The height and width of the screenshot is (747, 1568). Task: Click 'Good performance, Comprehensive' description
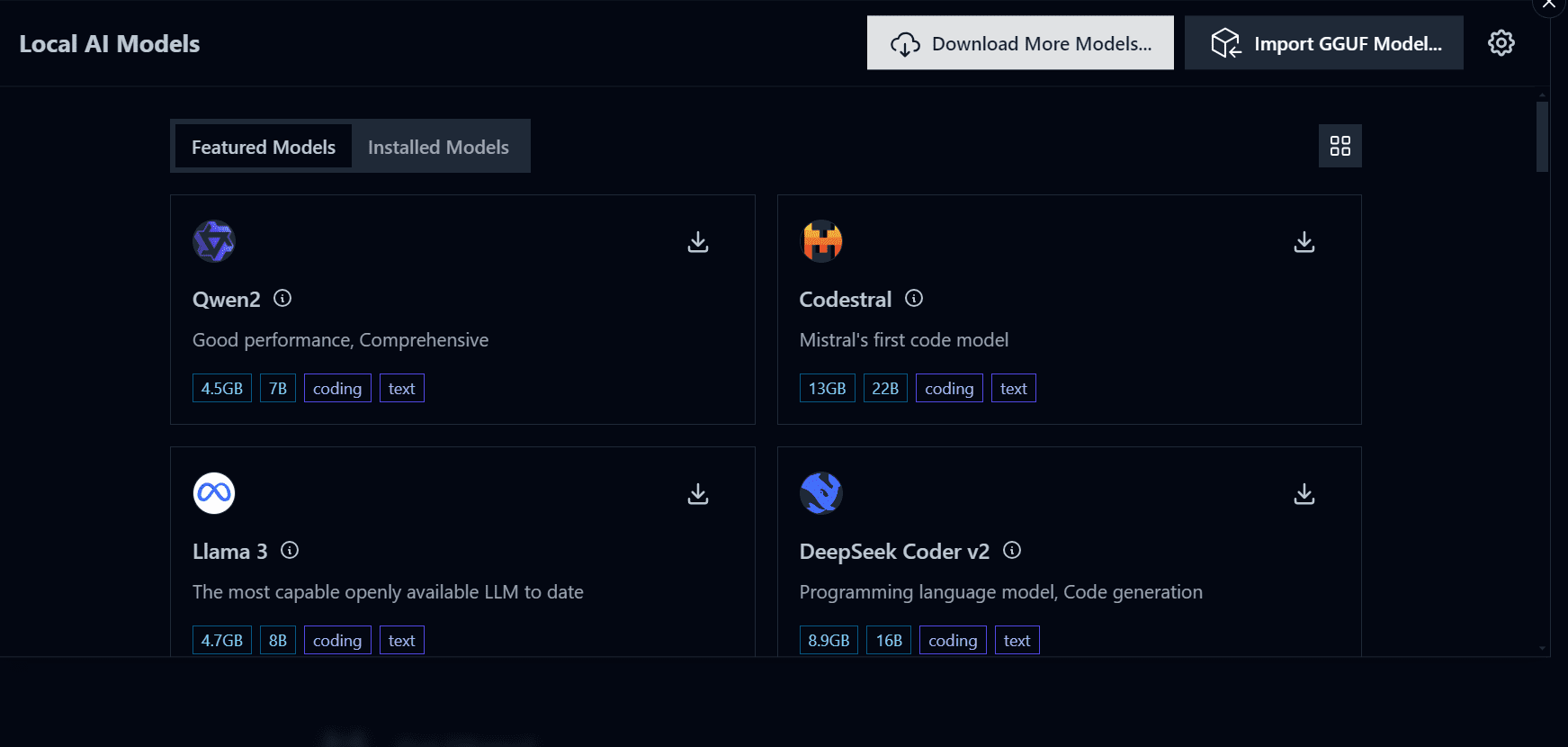(x=341, y=340)
